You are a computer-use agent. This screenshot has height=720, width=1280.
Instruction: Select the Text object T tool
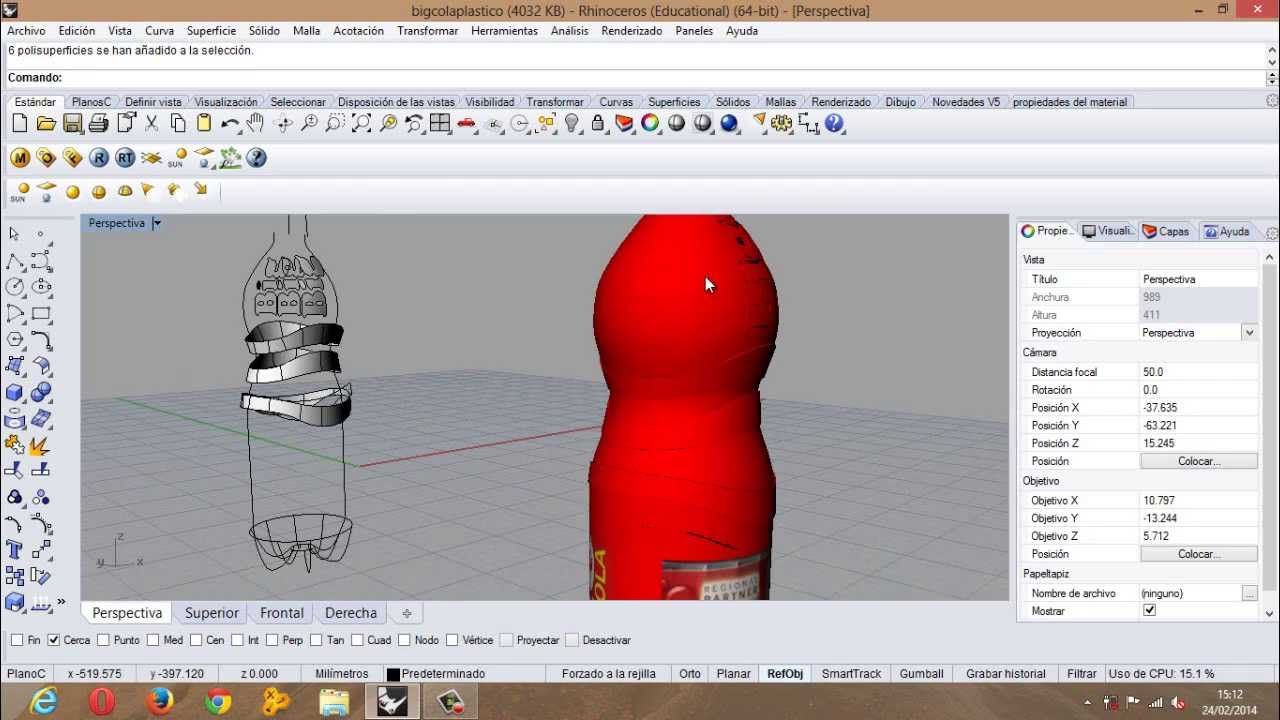tap(15, 550)
